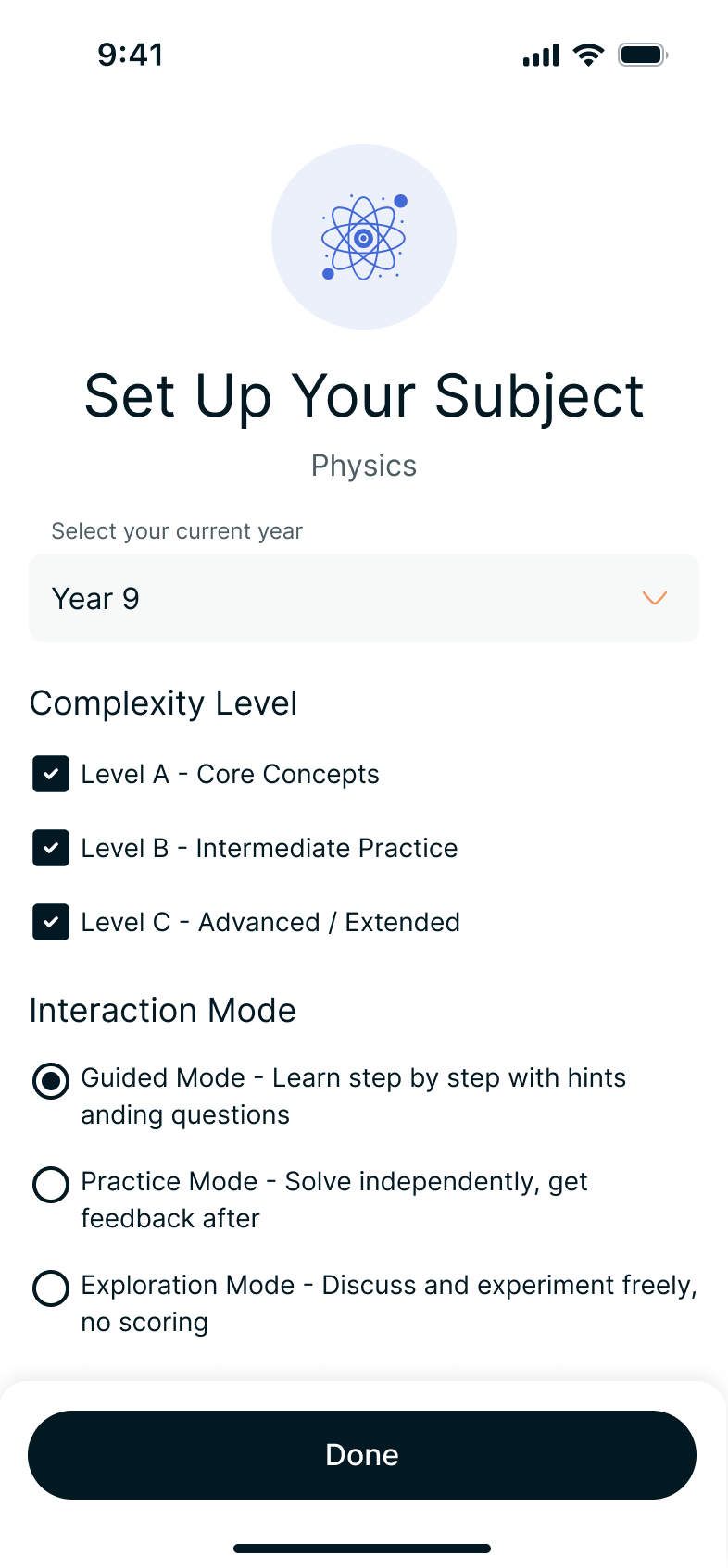The width and height of the screenshot is (728, 1568).
Task: Tap the Wi-Fi status icon
Action: 587,55
